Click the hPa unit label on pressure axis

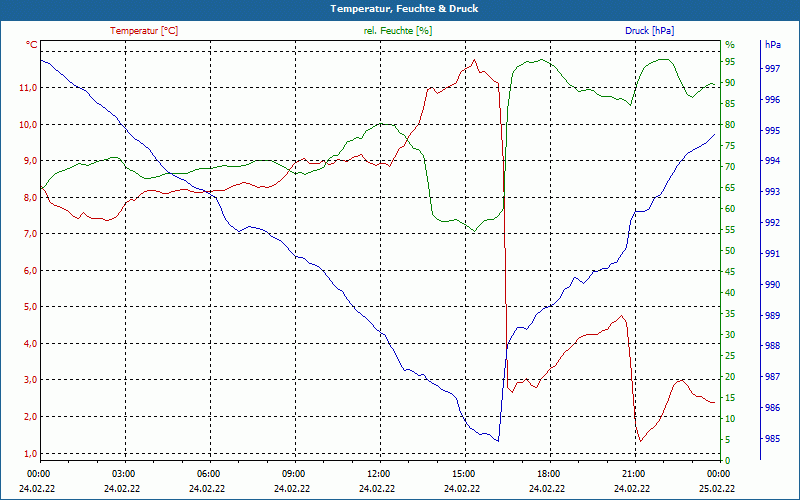(772, 45)
